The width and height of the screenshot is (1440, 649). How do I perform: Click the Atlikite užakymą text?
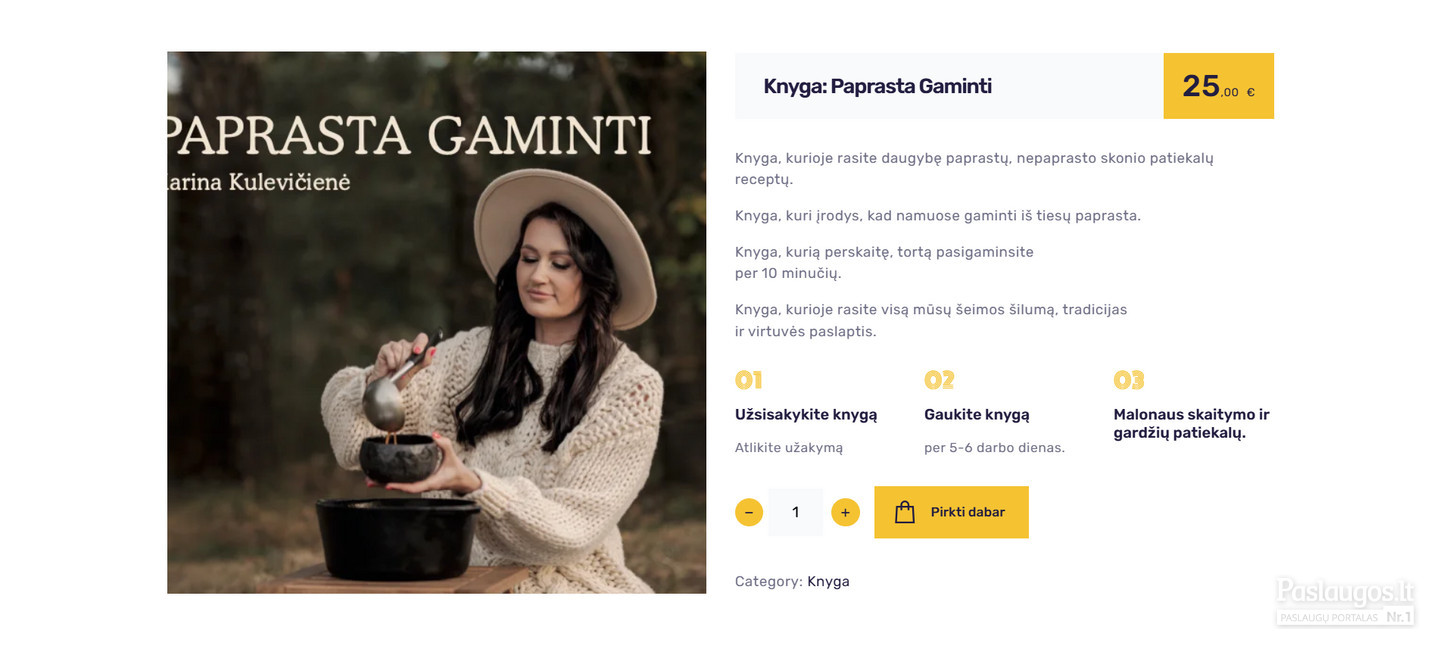(789, 448)
